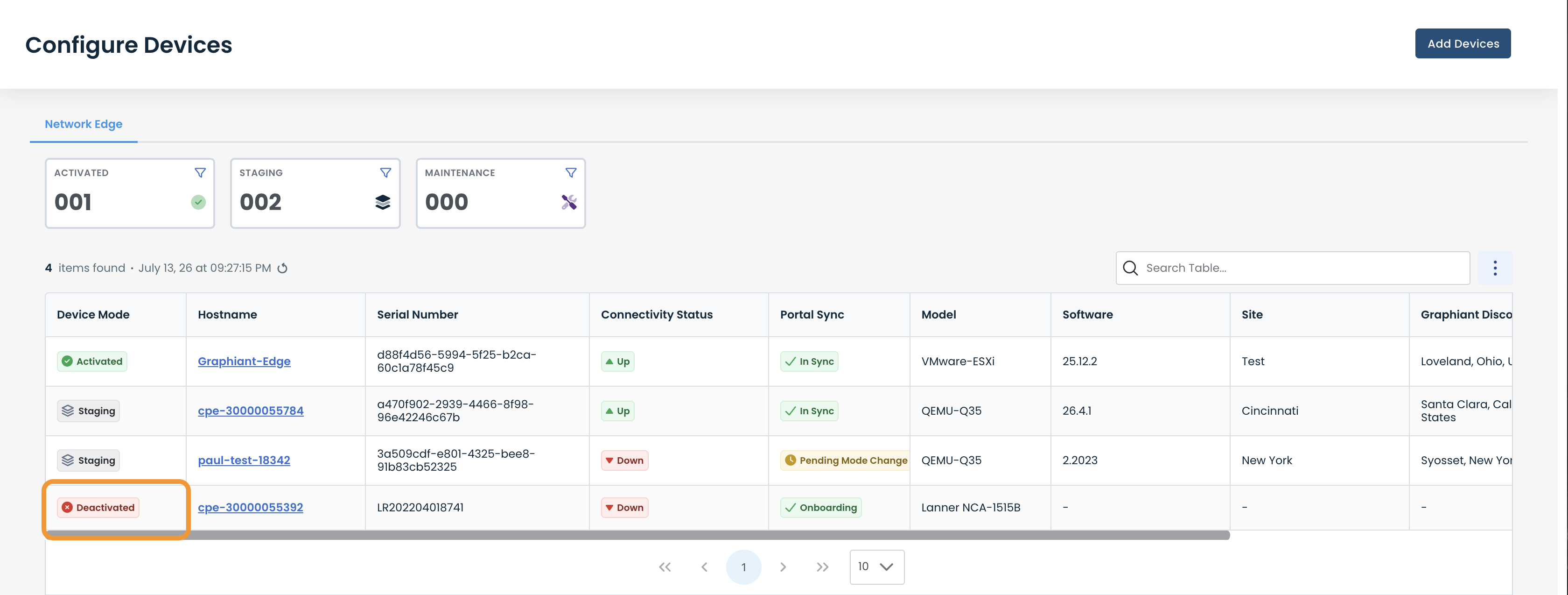Screen dimensions: 1568x595
Task: Click serial number starting 3a509cdf
Action: [x=455, y=460]
